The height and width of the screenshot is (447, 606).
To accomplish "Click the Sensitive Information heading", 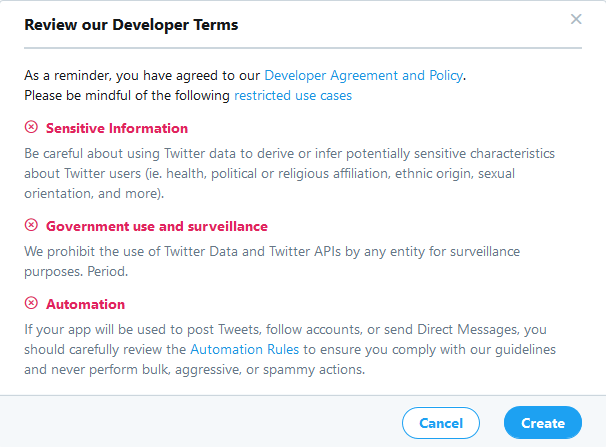I will (x=117, y=128).
